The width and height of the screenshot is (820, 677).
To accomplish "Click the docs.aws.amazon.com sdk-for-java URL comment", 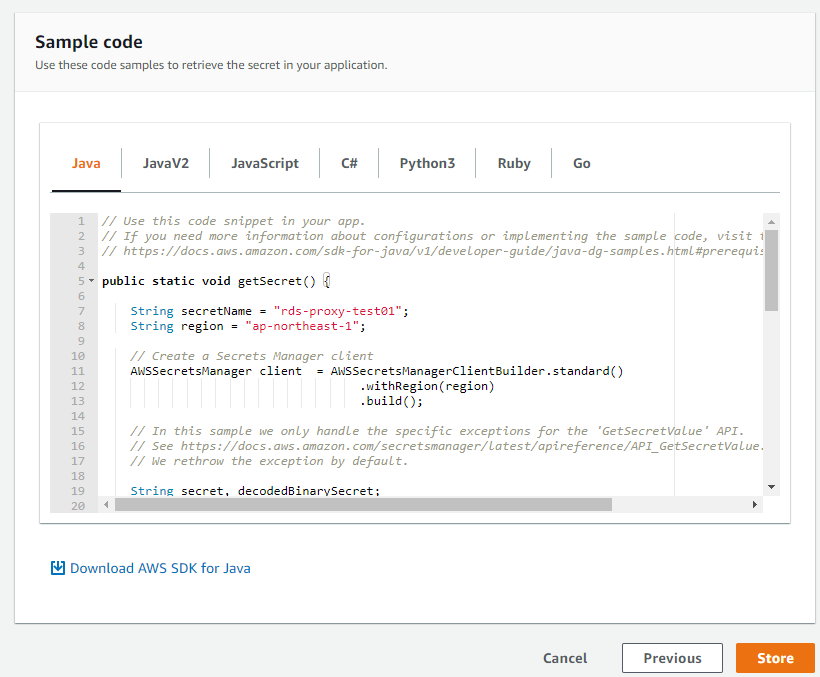I will click(x=432, y=251).
